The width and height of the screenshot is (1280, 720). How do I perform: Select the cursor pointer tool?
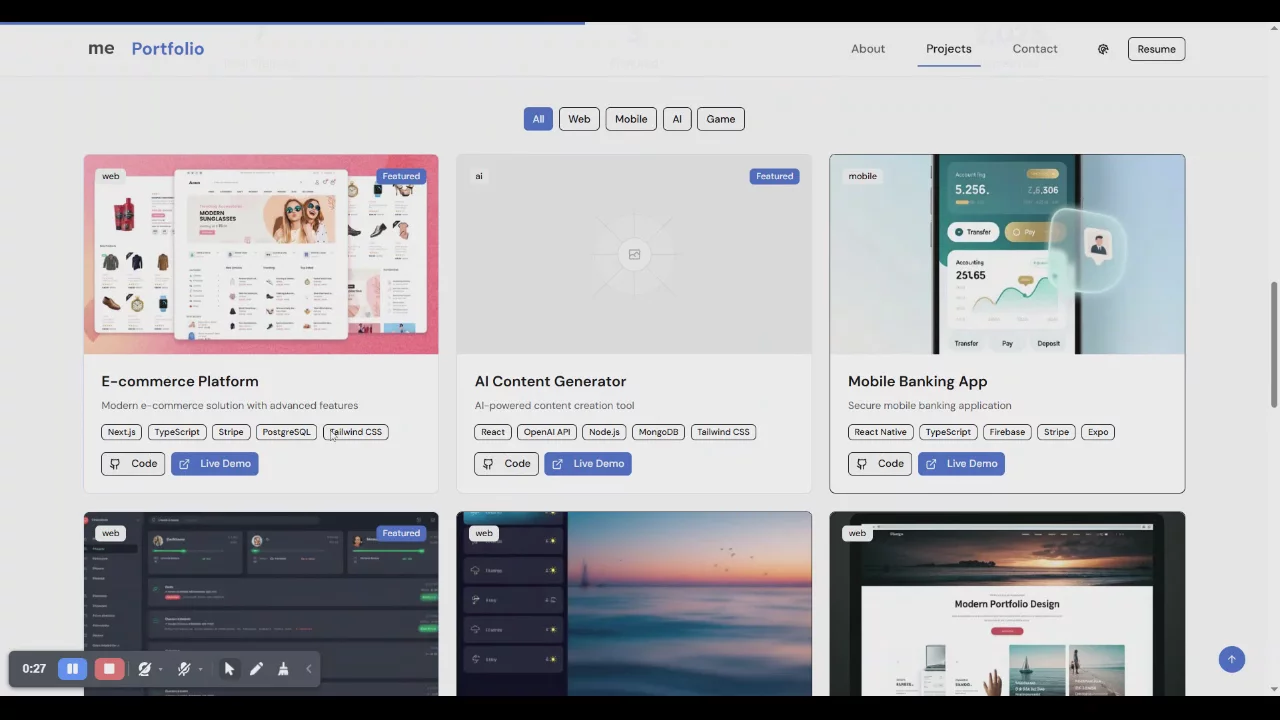(x=229, y=669)
